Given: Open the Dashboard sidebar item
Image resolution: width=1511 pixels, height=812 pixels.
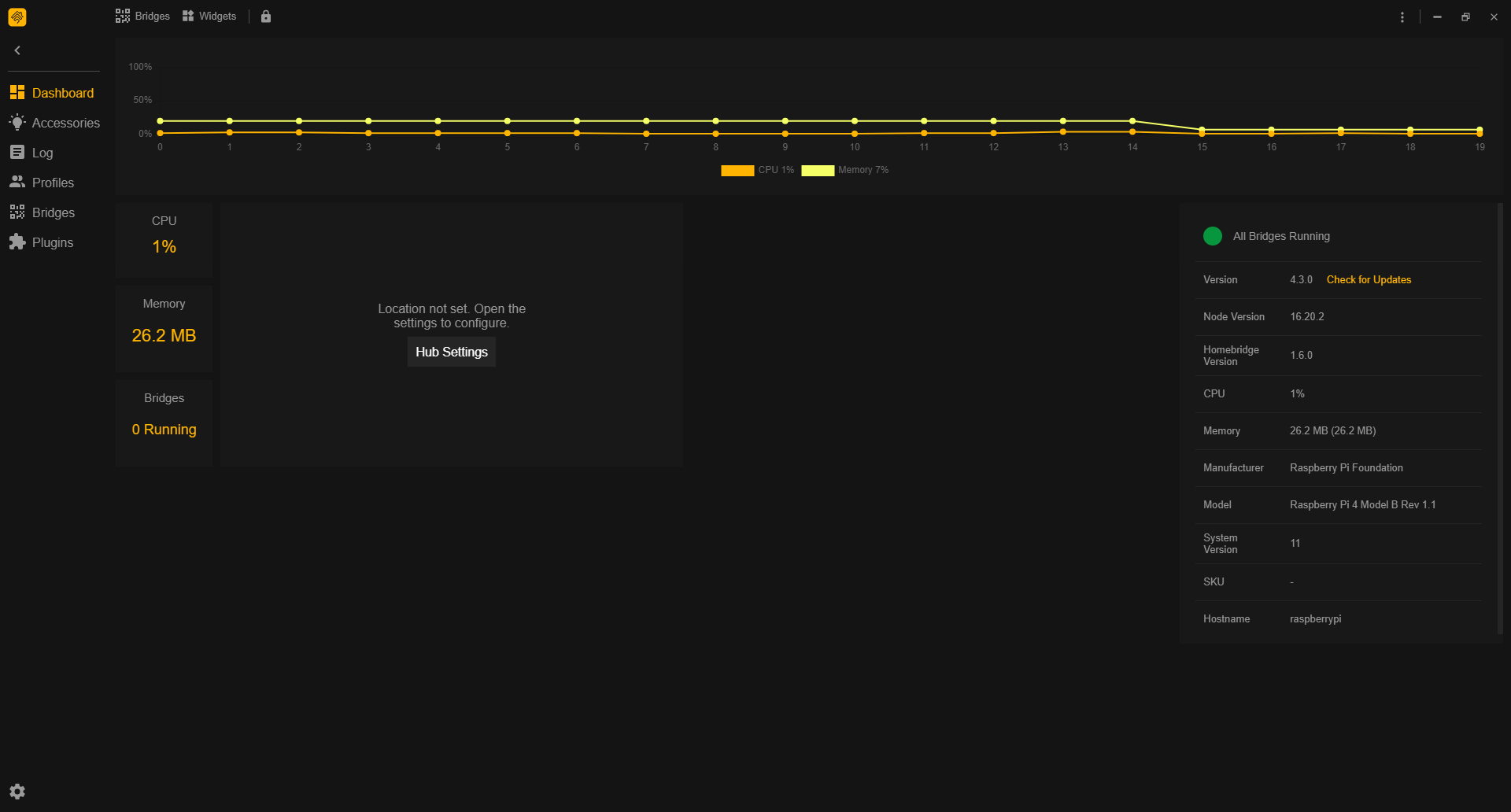Looking at the screenshot, I should tap(52, 93).
